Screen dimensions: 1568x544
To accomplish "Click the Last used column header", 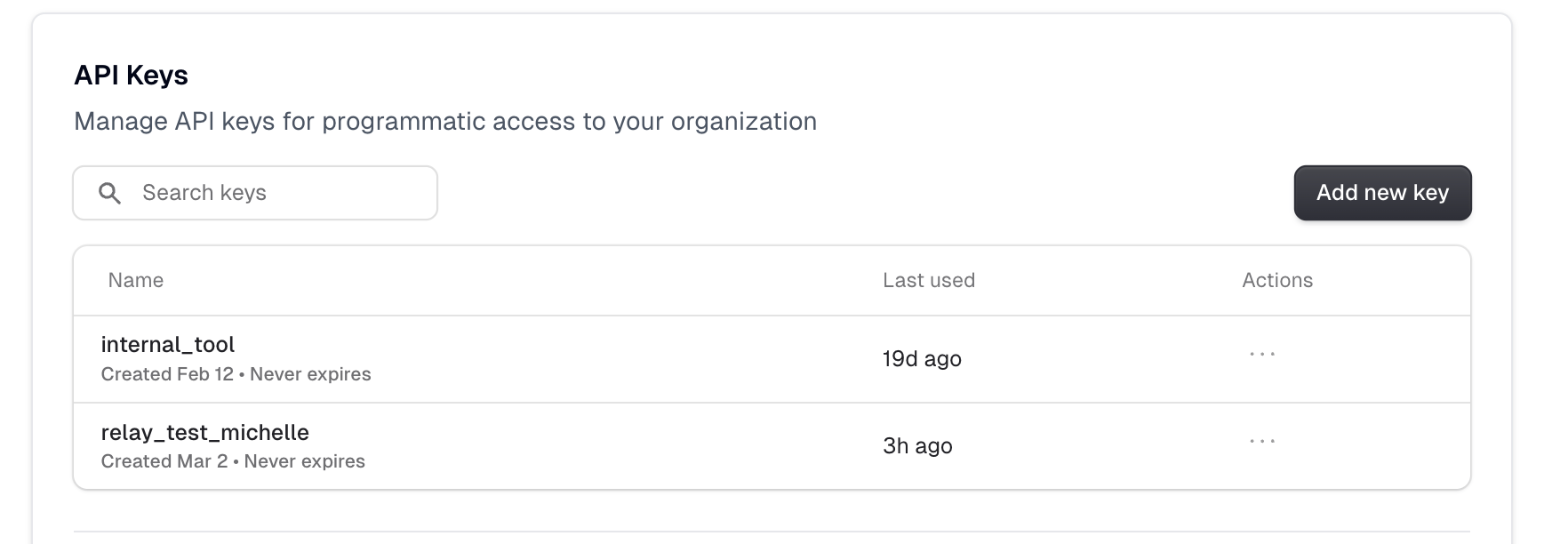I will (x=928, y=281).
